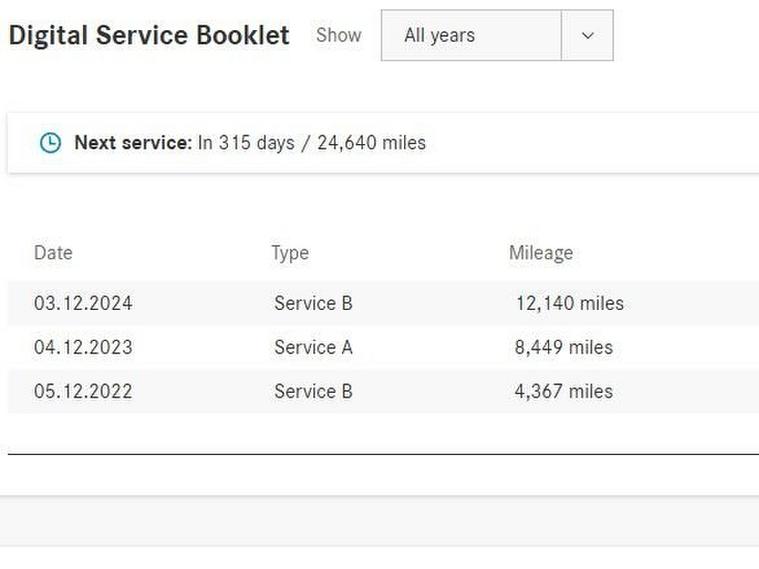Click the Mileage column header
The height and width of the screenshot is (569, 759).
tap(541, 253)
